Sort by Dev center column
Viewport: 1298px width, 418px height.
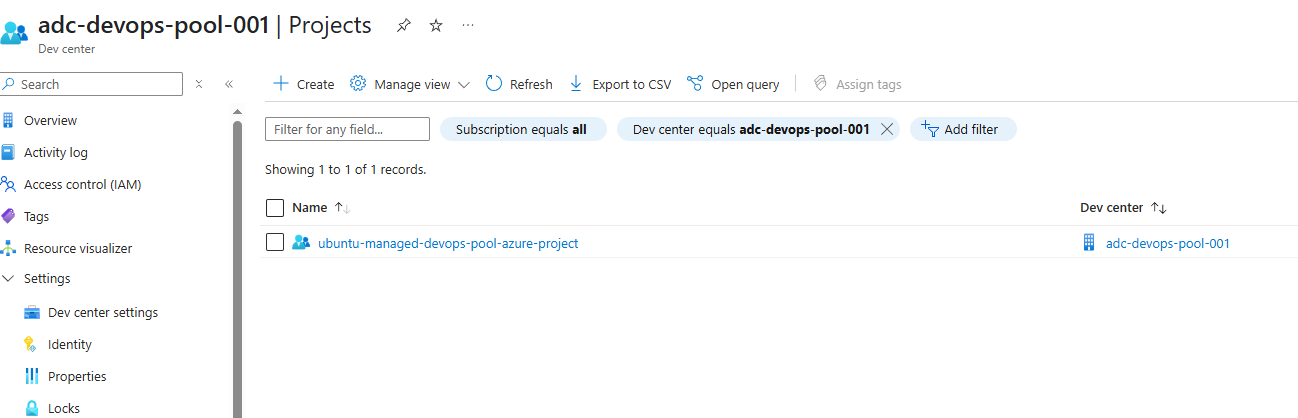[1159, 208]
